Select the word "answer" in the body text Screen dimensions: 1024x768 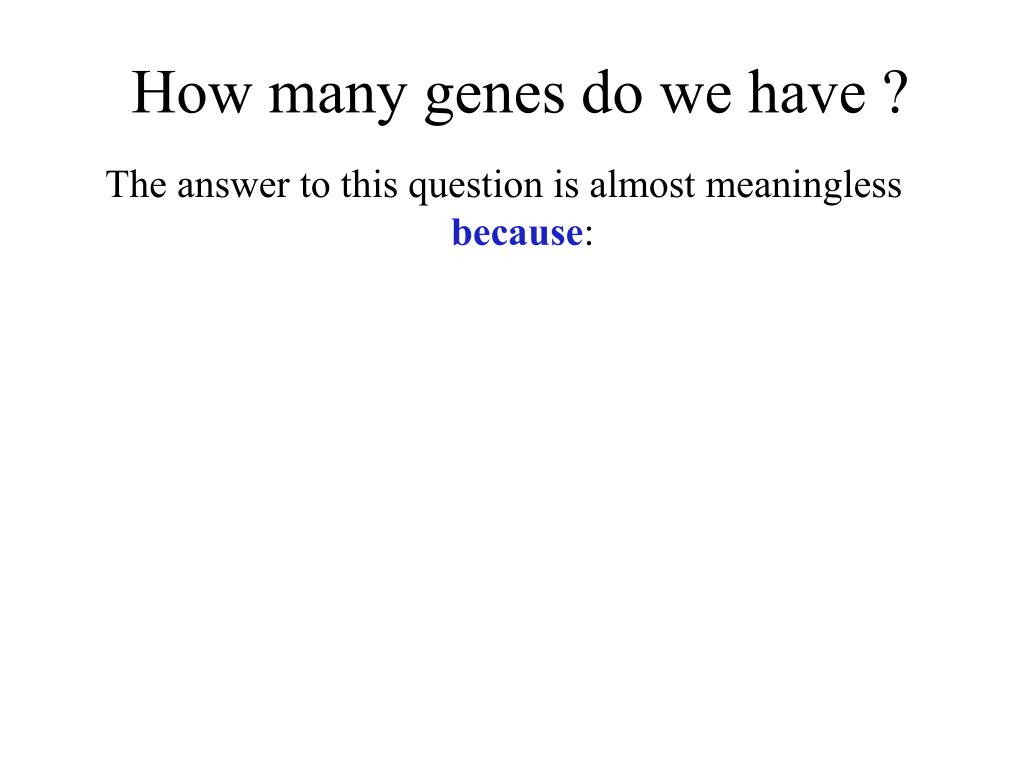tap(232, 185)
